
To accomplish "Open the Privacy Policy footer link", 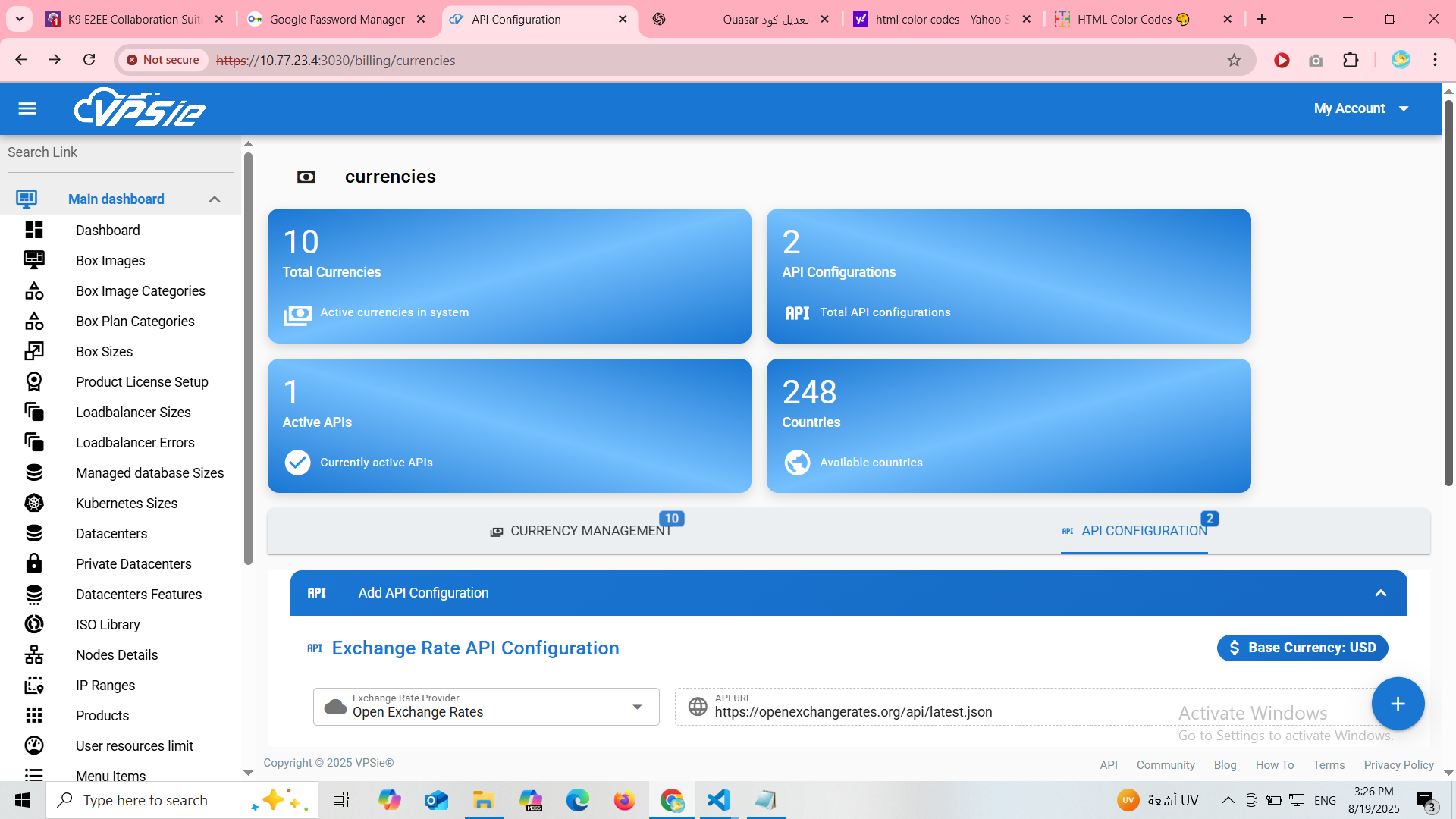I will [x=1398, y=765].
